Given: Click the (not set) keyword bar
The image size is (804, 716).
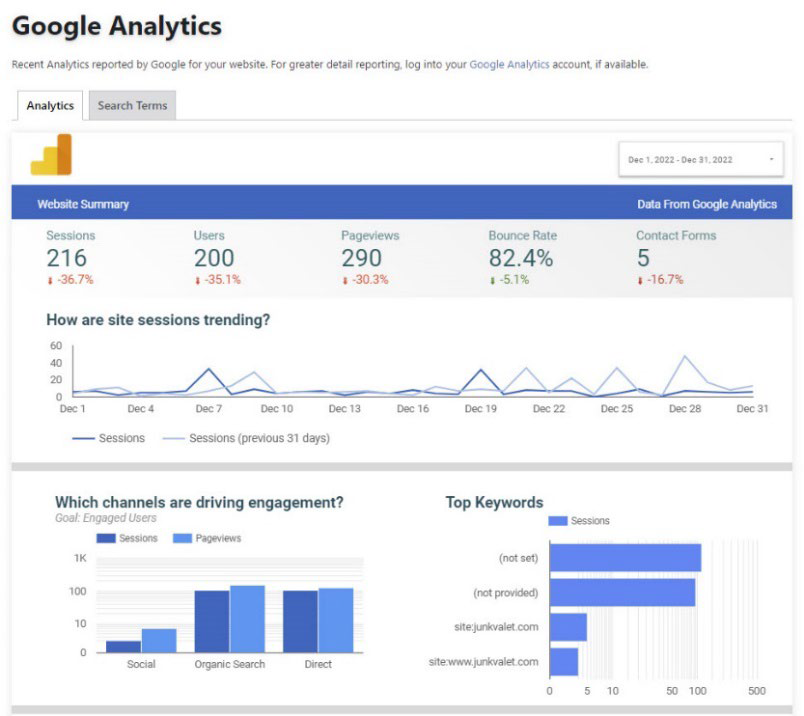Looking at the screenshot, I should tap(625, 558).
